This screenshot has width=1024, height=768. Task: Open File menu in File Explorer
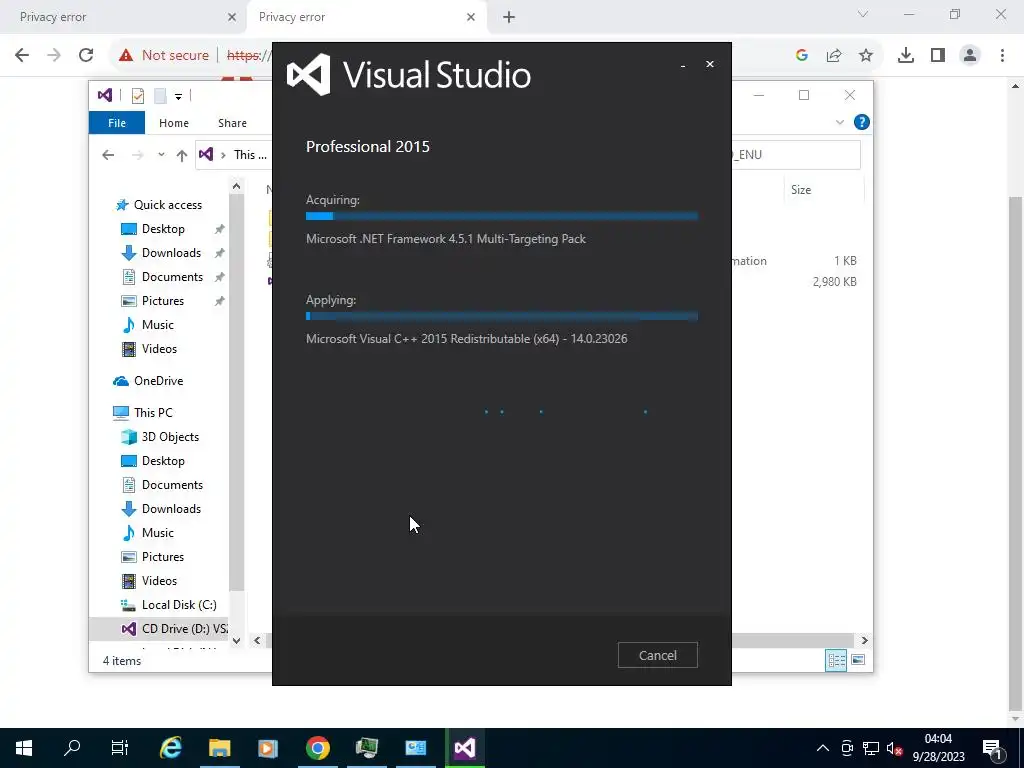click(117, 123)
